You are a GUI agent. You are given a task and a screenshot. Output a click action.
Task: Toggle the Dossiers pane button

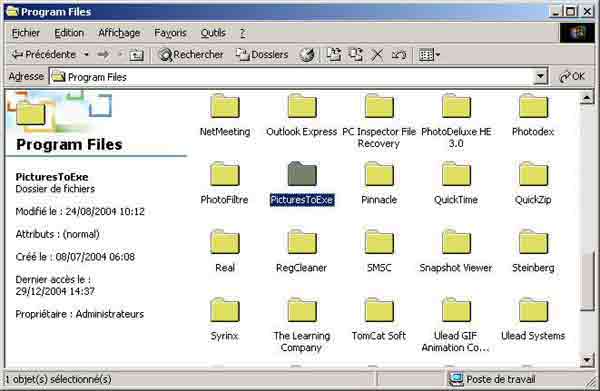(261, 55)
